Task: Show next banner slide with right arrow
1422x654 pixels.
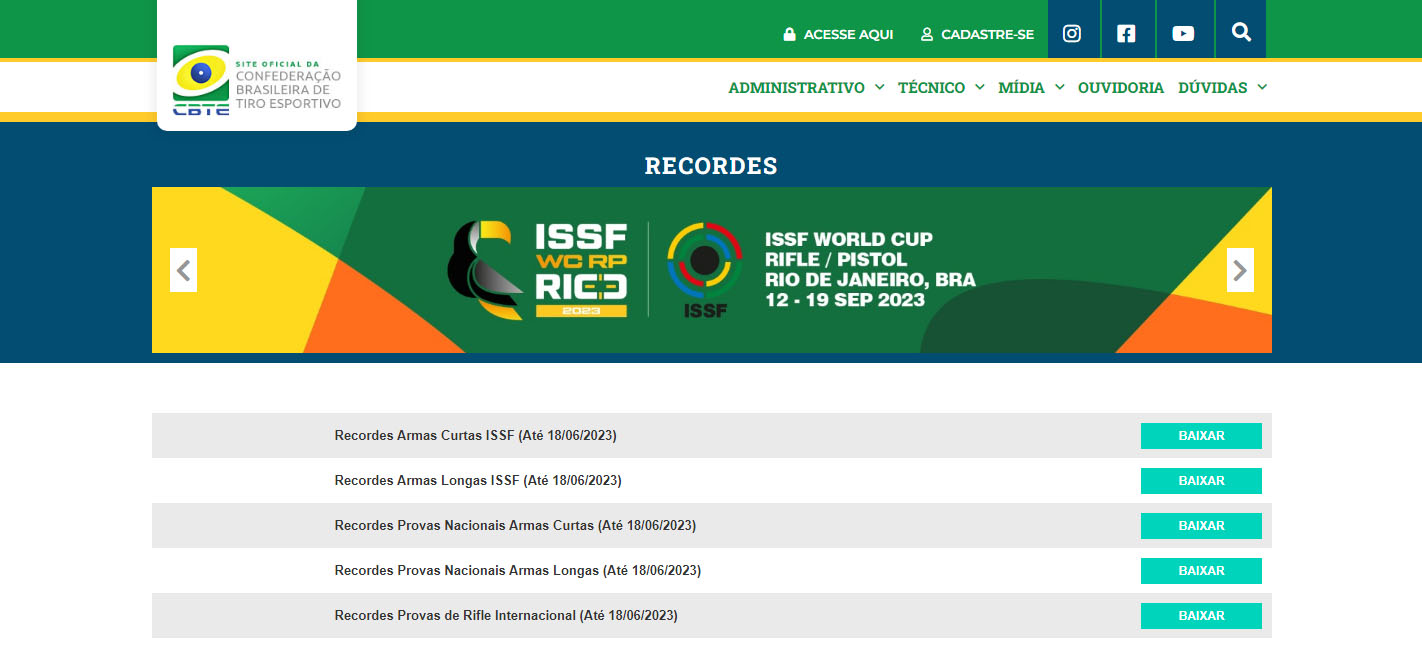Action: (x=1240, y=270)
